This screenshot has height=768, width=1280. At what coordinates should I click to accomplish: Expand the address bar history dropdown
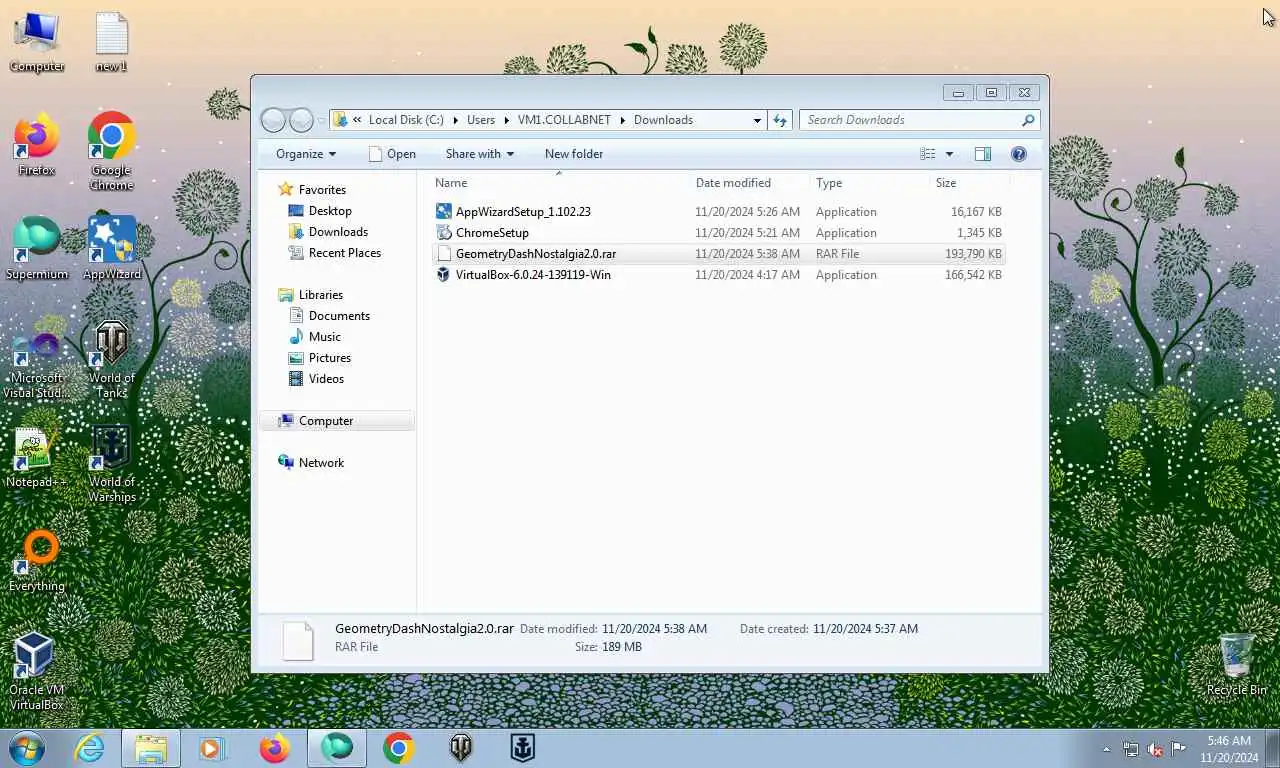[x=757, y=120]
